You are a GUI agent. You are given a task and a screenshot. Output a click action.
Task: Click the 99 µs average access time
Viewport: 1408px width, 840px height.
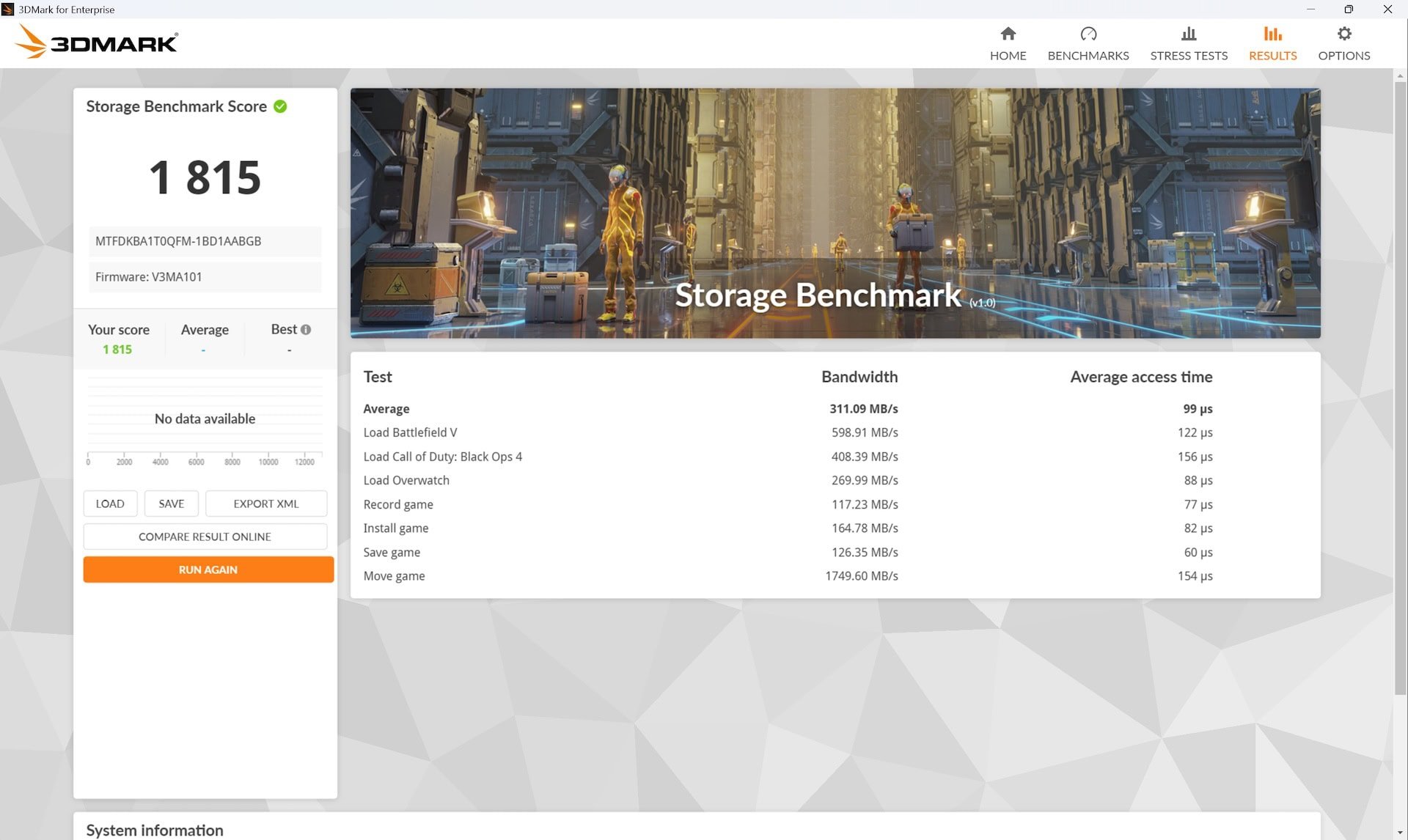(x=1198, y=409)
